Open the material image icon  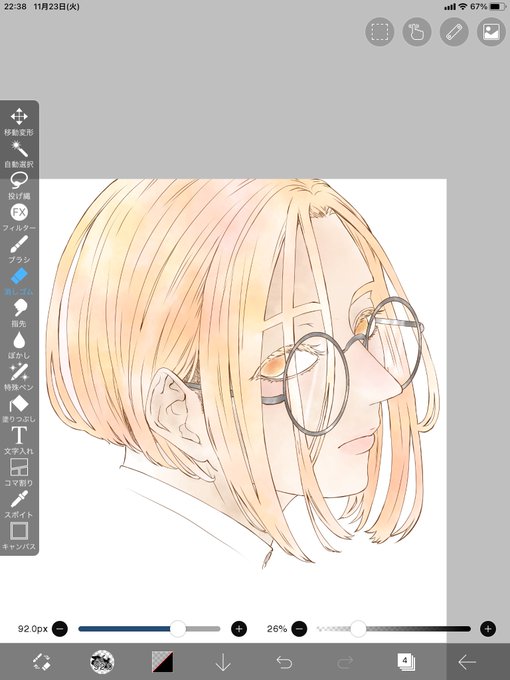[491, 32]
